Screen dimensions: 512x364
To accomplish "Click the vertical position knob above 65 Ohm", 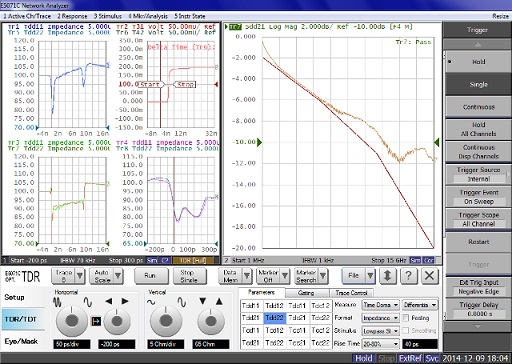I will (211, 322).
